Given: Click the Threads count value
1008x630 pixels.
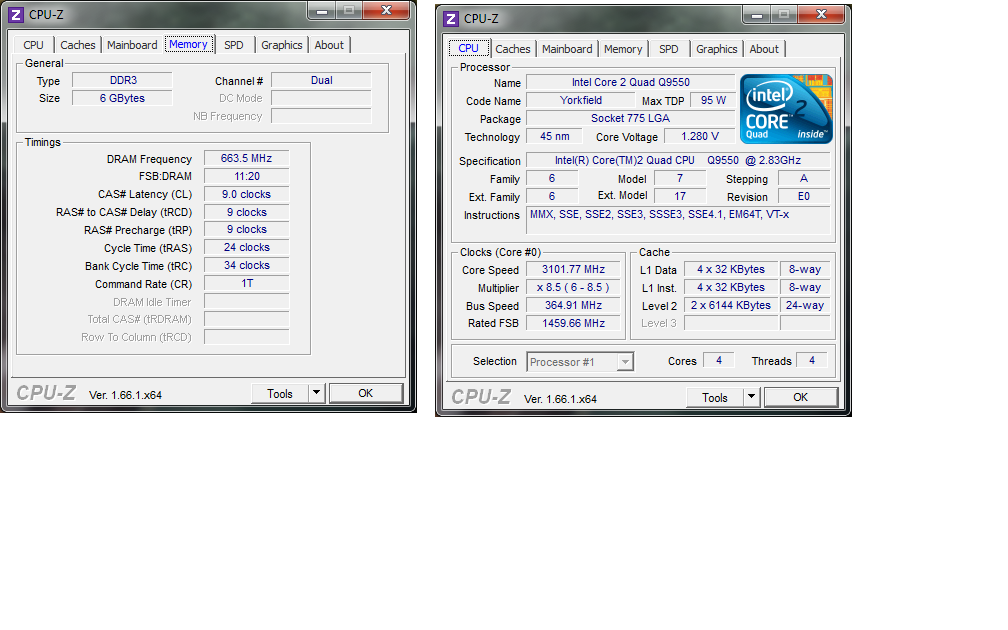Looking at the screenshot, I should pos(812,361).
